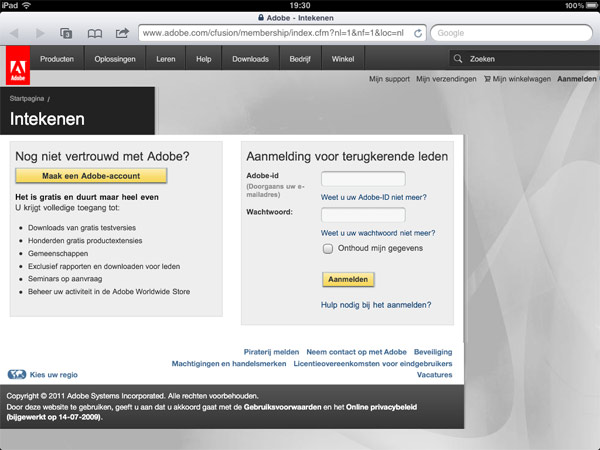Click Licentieovereenkomsten voor eindgebruikers link
The image size is (600, 450).
pyautogui.click(x=373, y=364)
